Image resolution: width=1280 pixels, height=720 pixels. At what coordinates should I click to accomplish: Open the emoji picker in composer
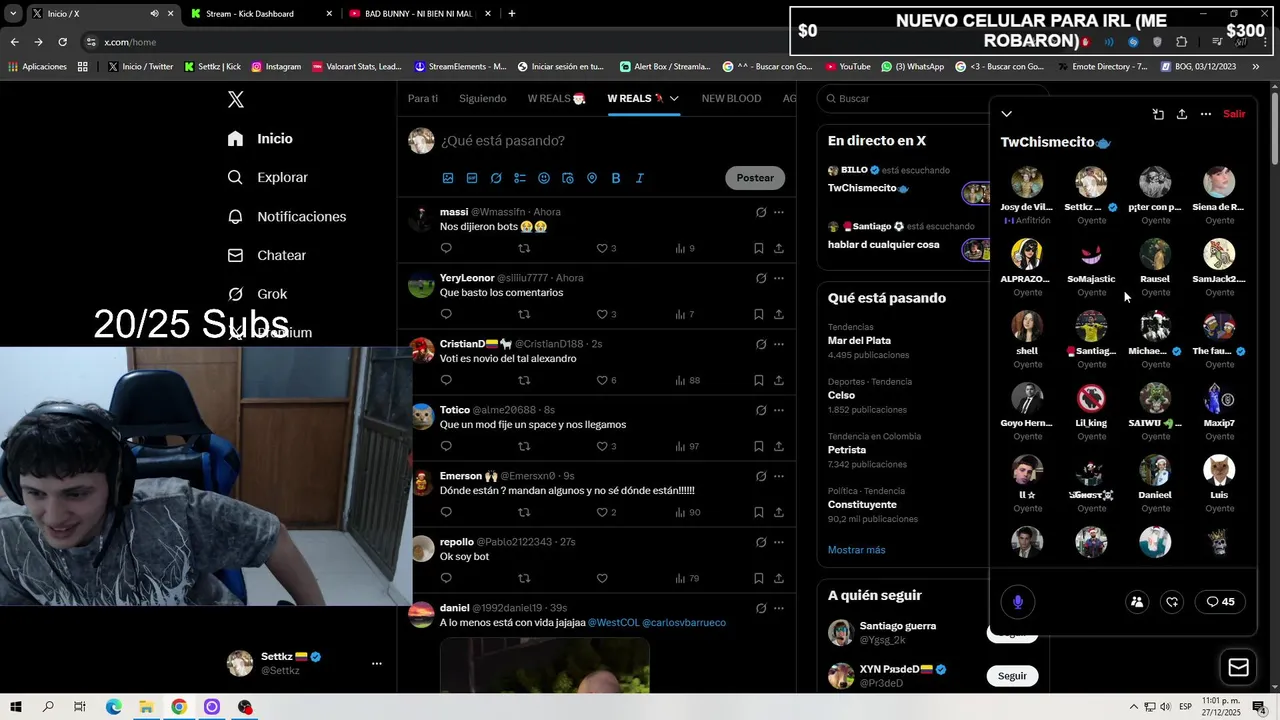(544, 178)
